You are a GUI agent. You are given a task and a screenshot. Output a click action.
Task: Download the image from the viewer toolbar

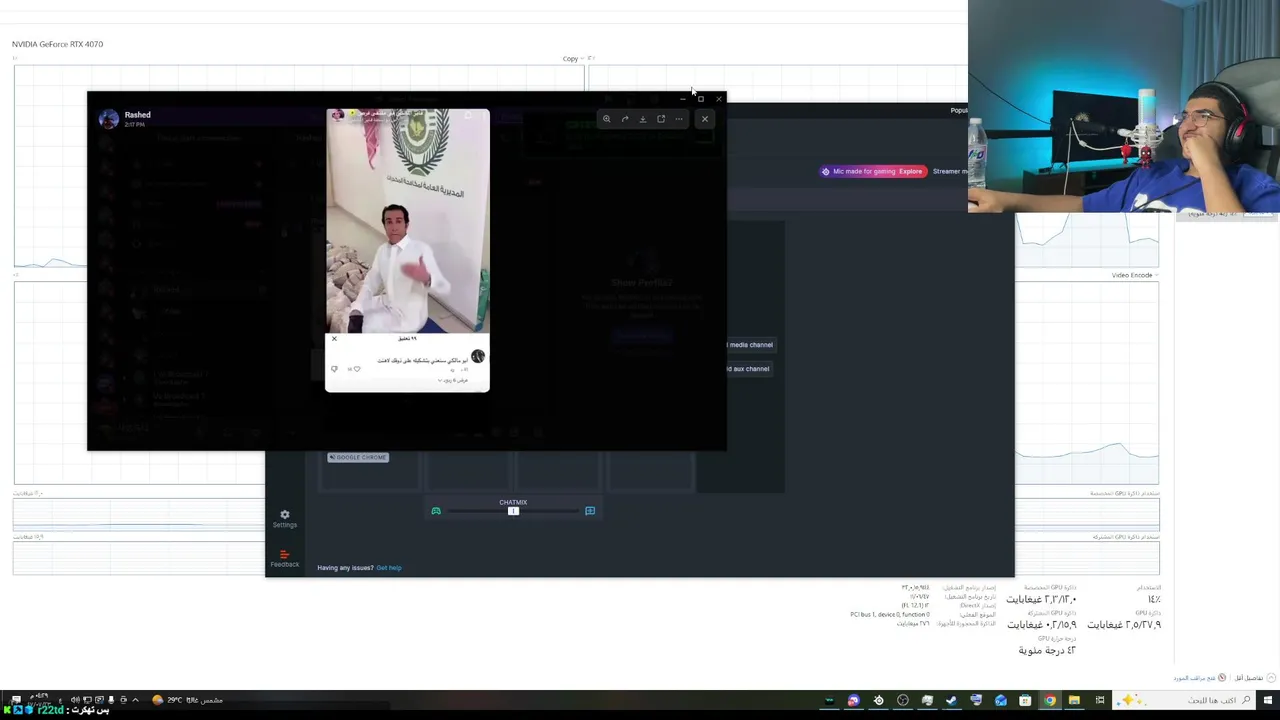click(x=643, y=119)
